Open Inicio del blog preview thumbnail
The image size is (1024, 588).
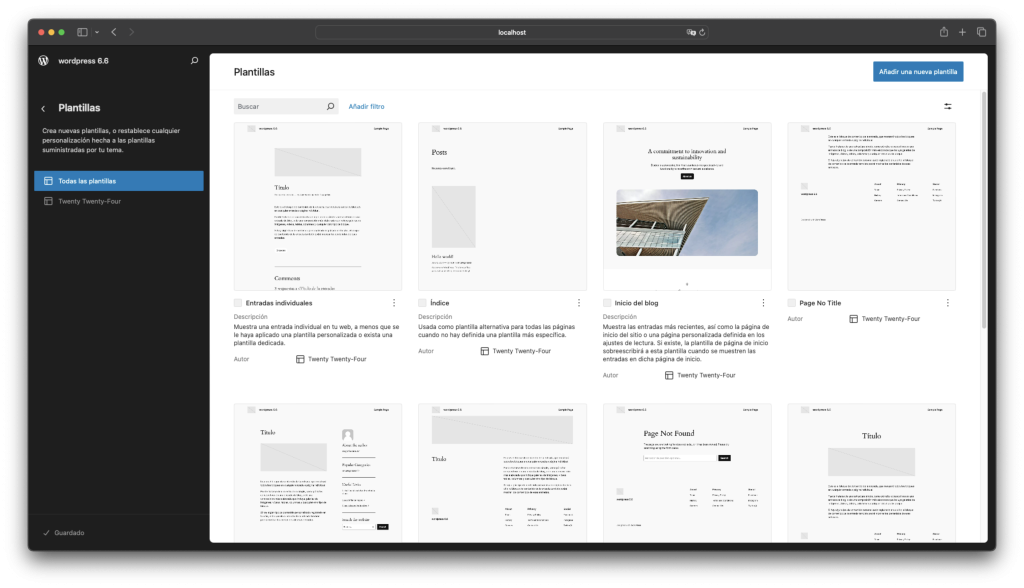pos(687,206)
